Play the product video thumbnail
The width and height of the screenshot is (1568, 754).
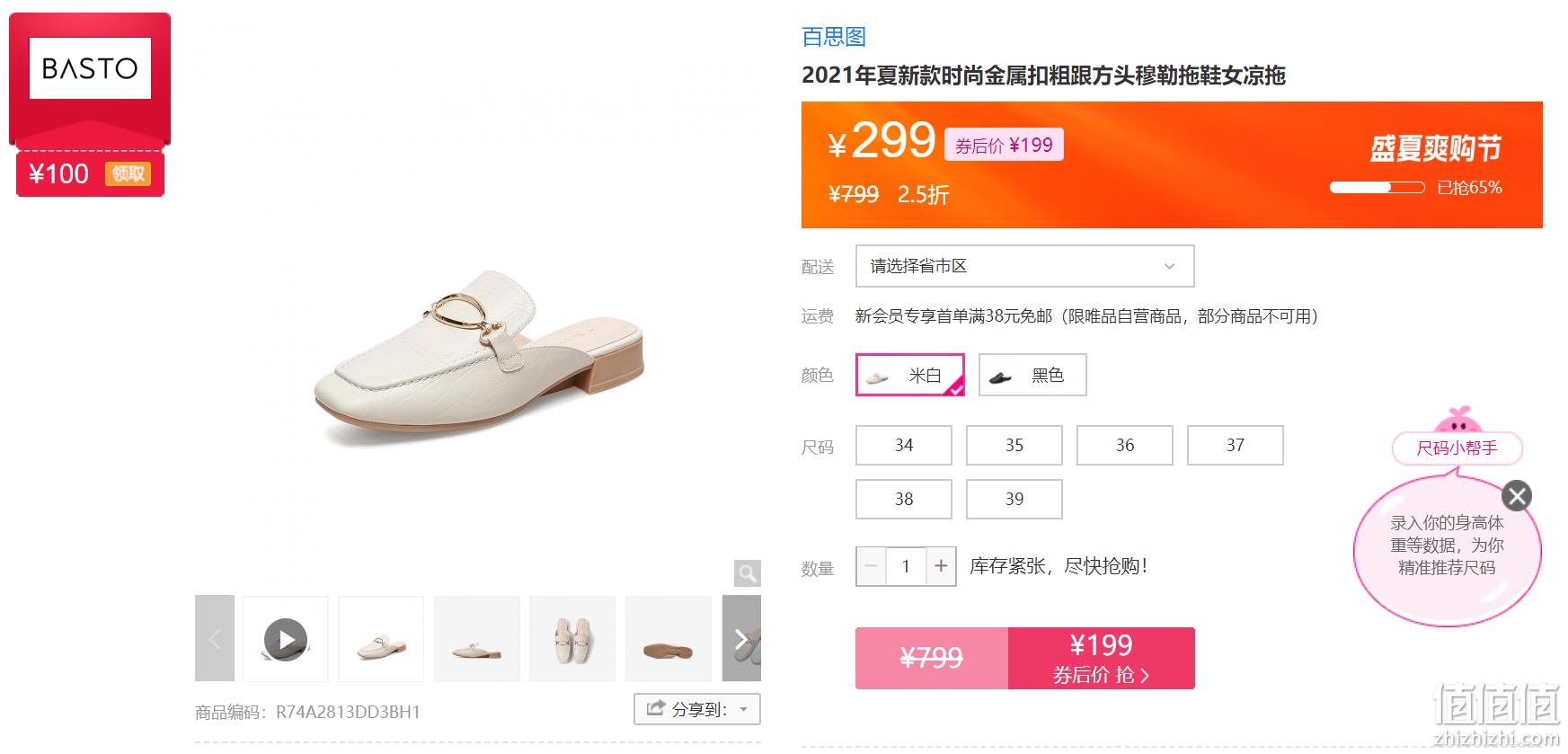[x=286, y=639]
